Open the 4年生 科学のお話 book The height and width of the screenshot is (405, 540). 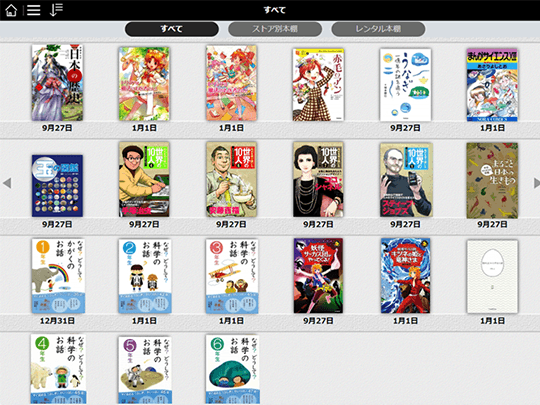point(58,369)
